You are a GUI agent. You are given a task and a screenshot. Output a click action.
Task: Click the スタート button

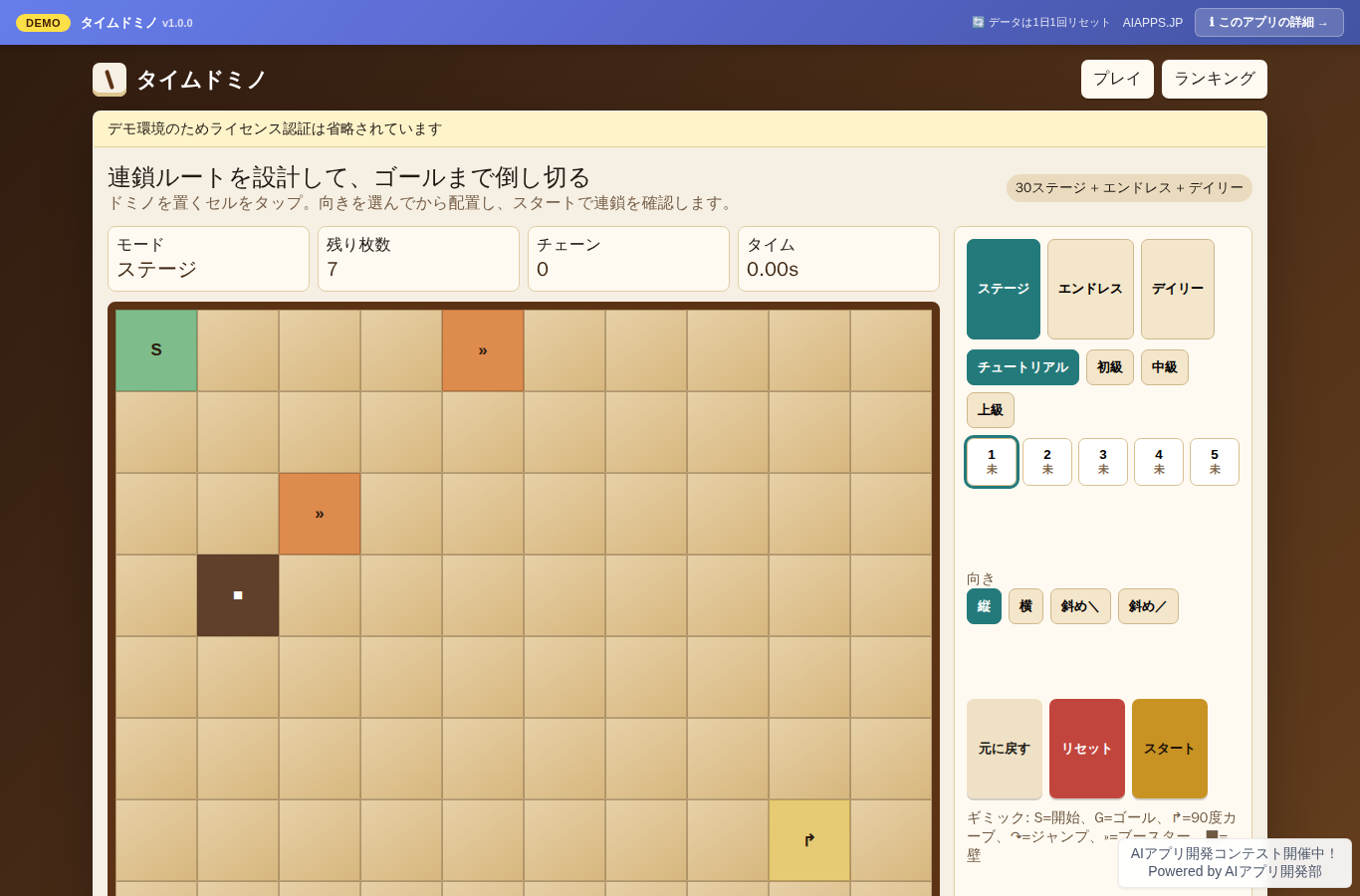1170,749
